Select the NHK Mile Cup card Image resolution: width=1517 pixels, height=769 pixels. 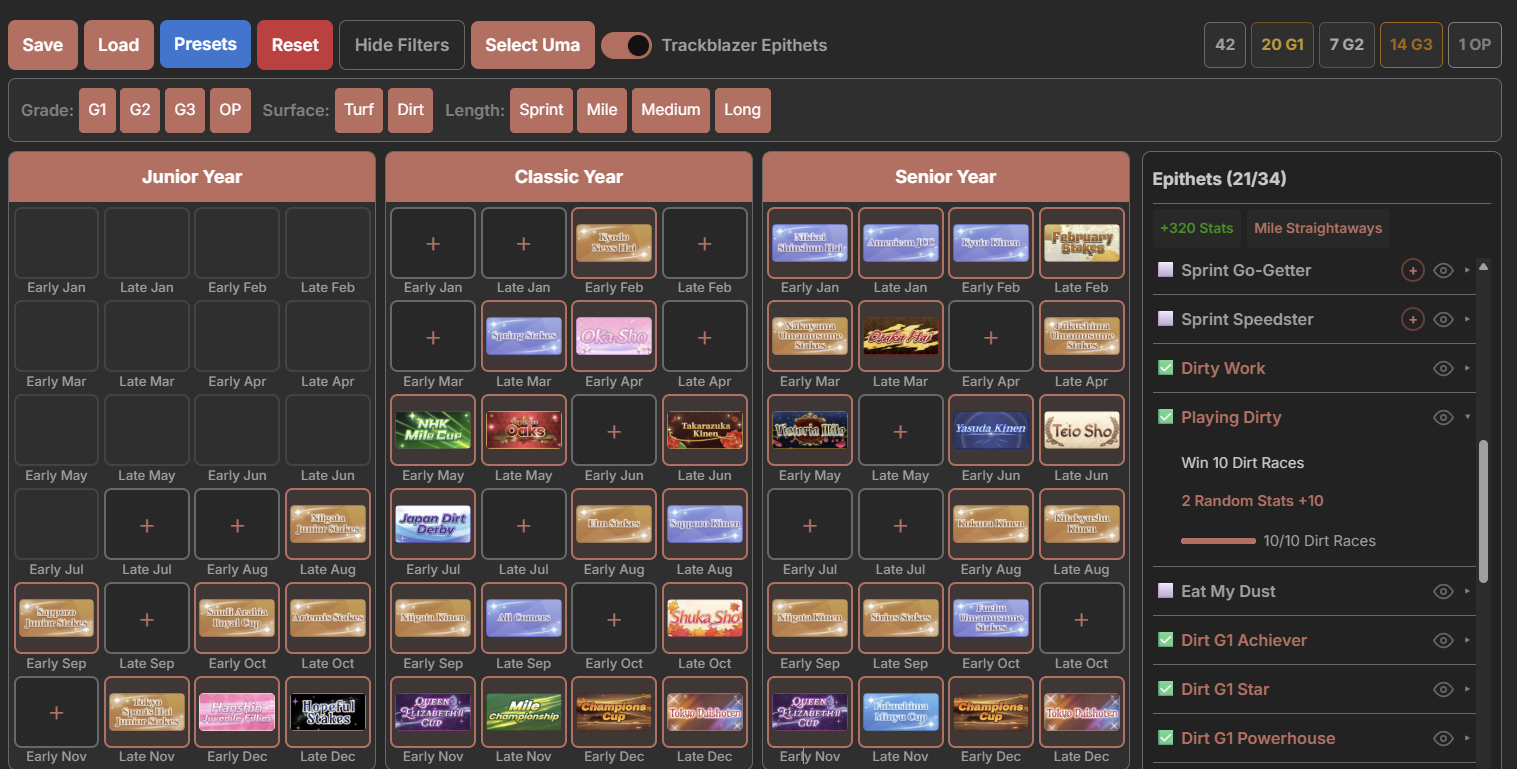[x=433, y=430]
